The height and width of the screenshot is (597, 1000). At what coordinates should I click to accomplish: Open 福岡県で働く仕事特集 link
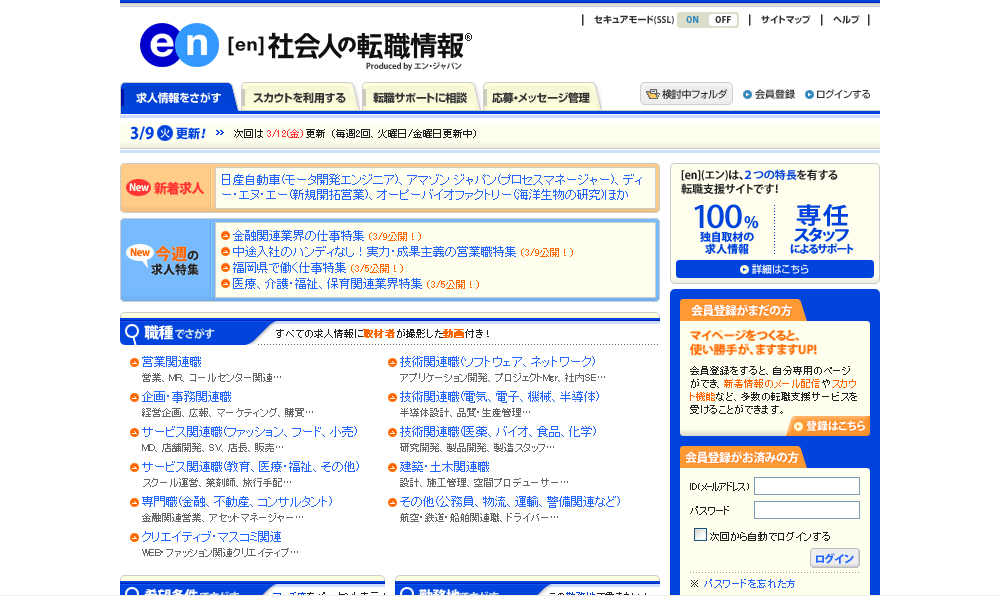click(x=289, y=268)
